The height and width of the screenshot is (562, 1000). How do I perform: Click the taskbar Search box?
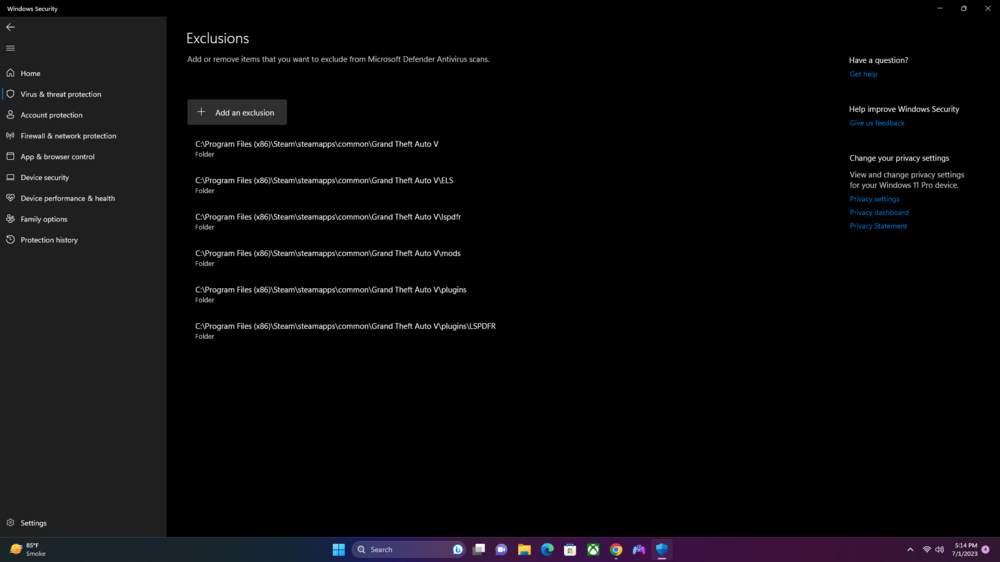[408, 549]
